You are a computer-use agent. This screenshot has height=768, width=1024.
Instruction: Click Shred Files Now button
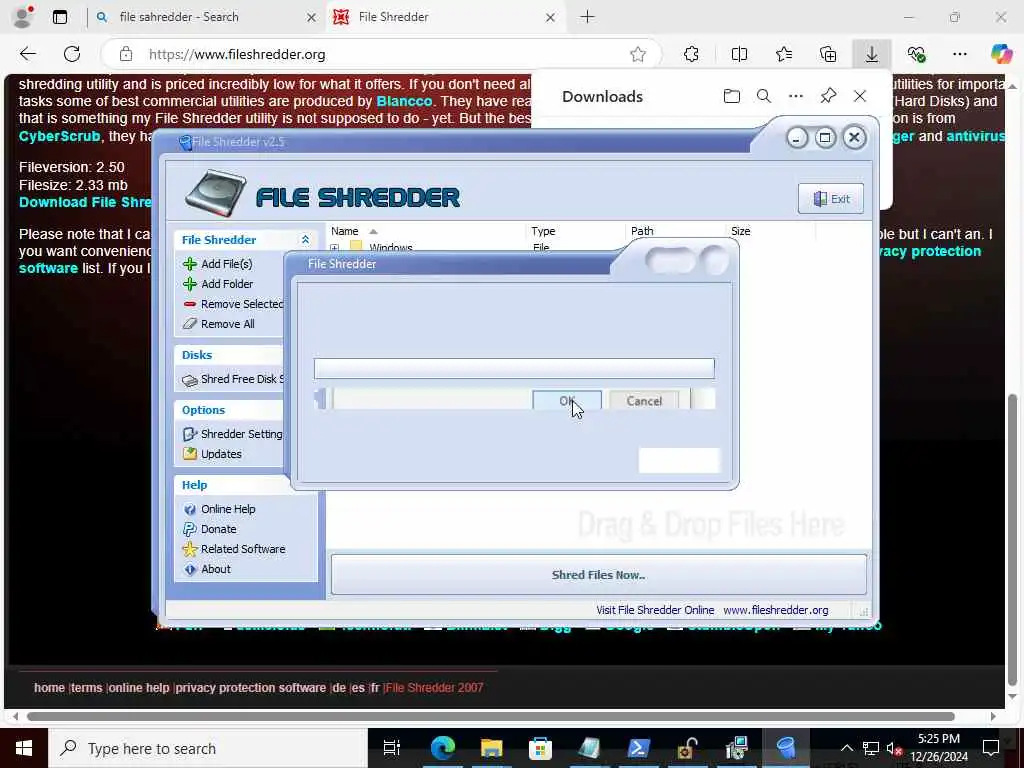point(598,575)
